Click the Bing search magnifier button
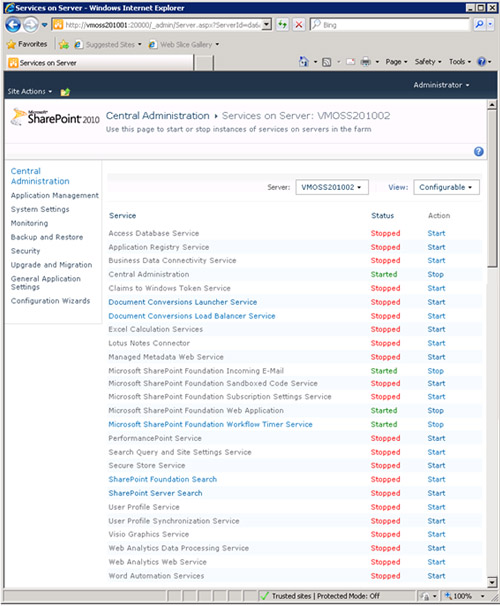500x606 pixels. pyautogui.click(x=479, y=25)
